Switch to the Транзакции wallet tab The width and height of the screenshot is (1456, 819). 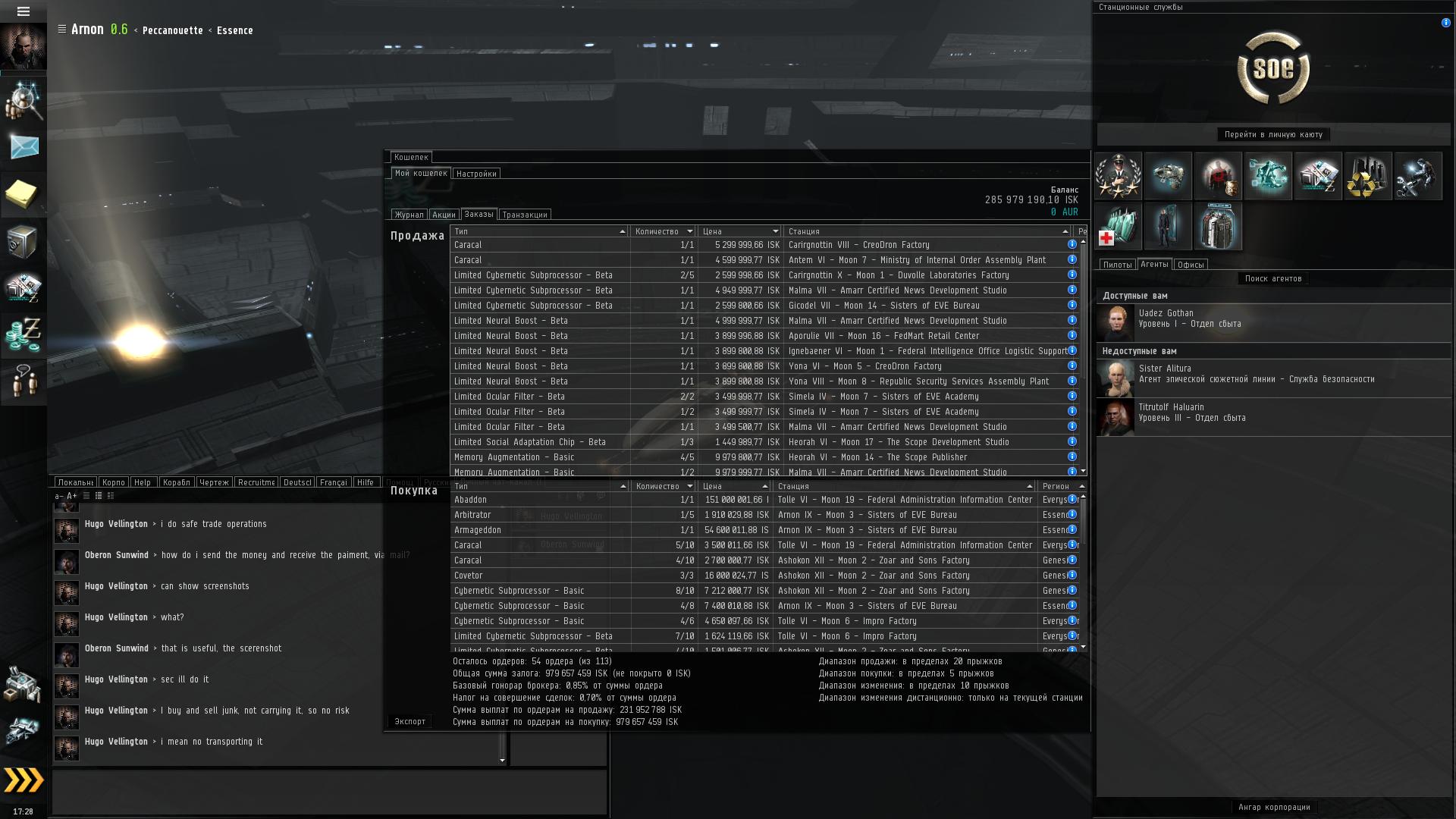pyautogui.click(x=525, y=215)
